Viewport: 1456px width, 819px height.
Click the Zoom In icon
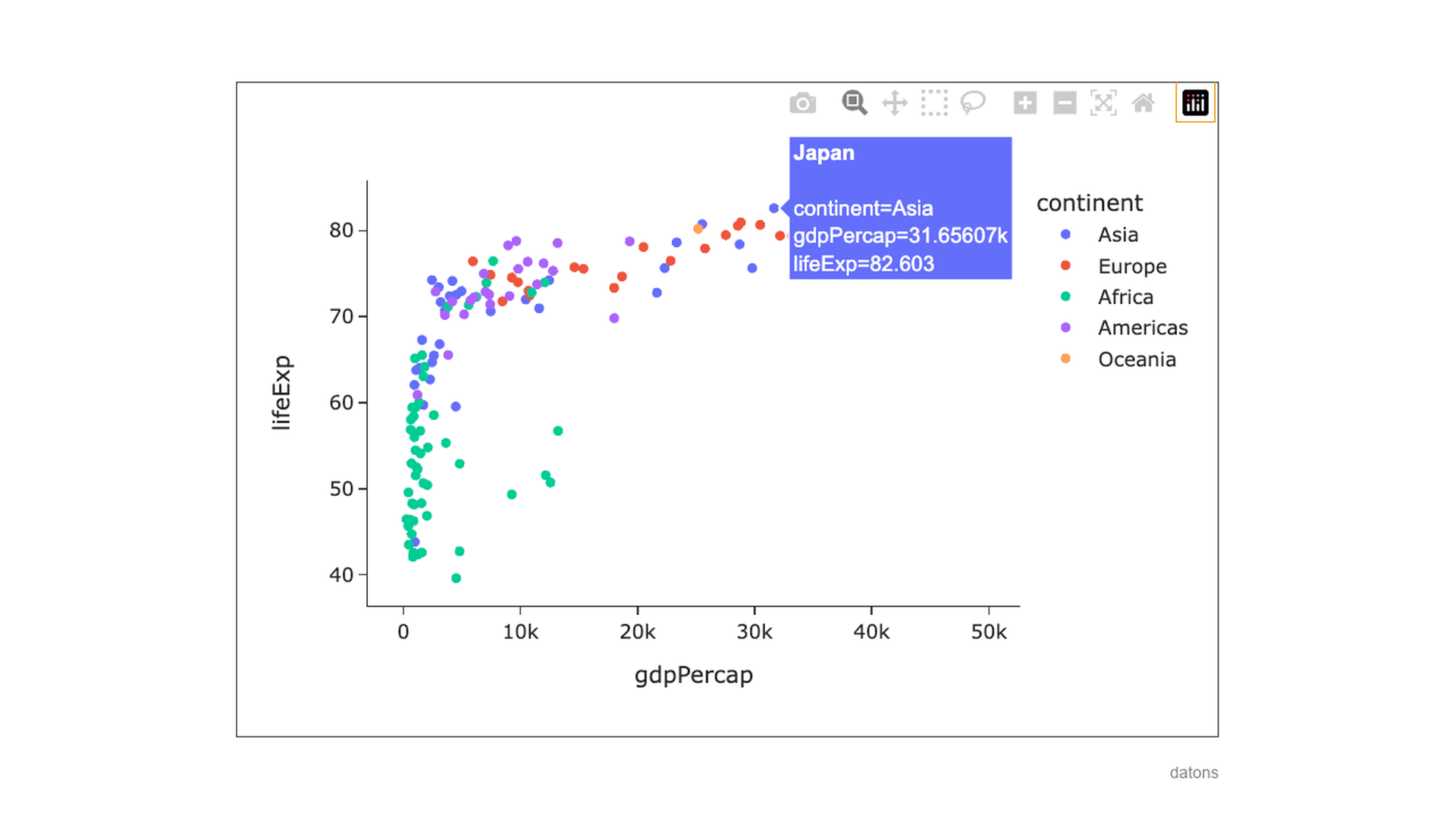tap(1025, 102)
